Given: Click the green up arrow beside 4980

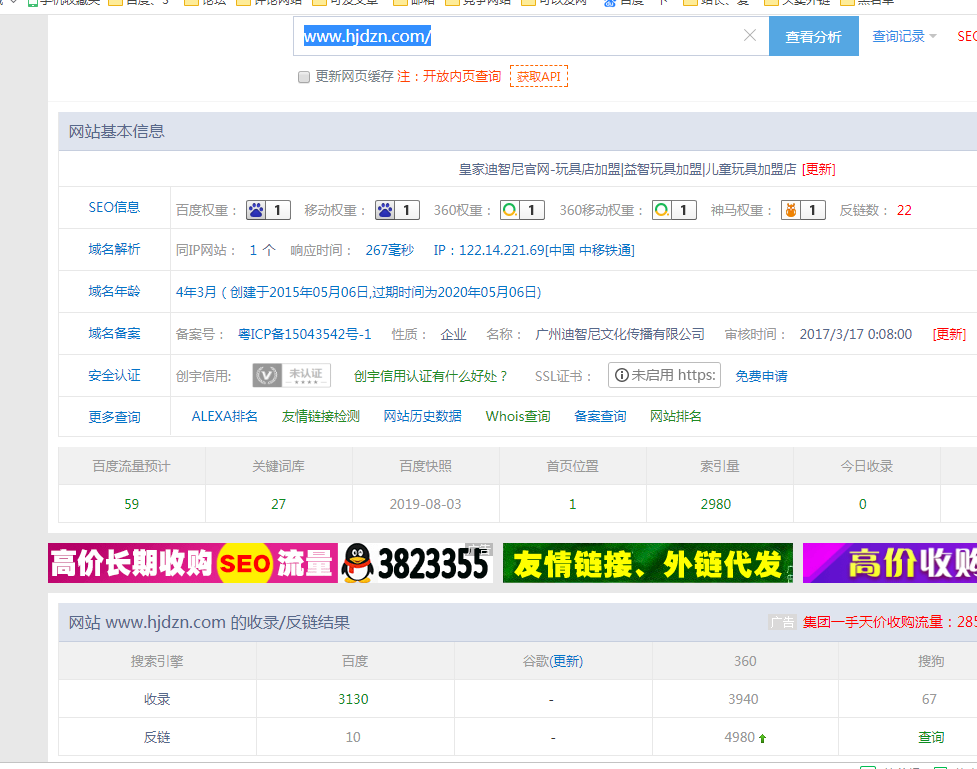Looking at the screenshot, I should click(x=762, y=738).
